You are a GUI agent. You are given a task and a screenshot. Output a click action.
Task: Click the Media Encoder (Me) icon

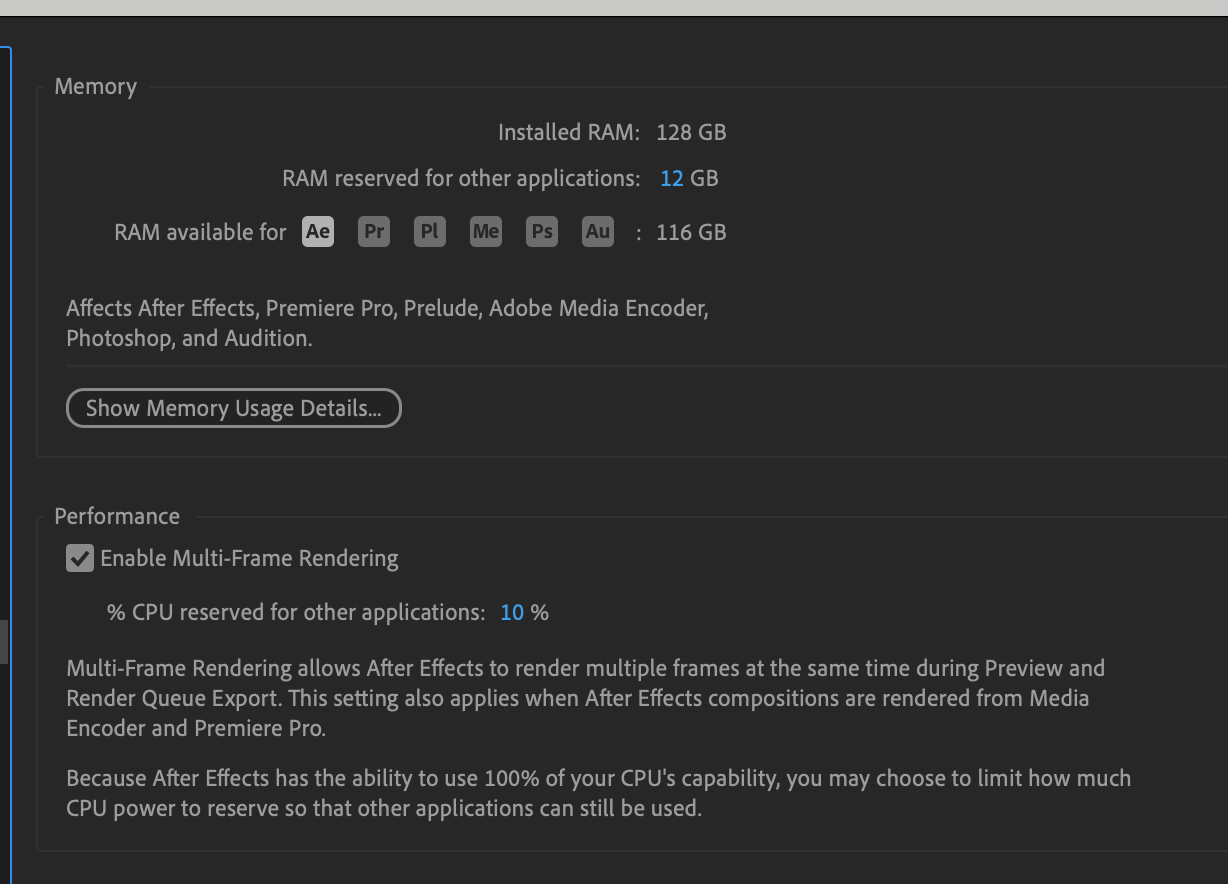(485, 231)
